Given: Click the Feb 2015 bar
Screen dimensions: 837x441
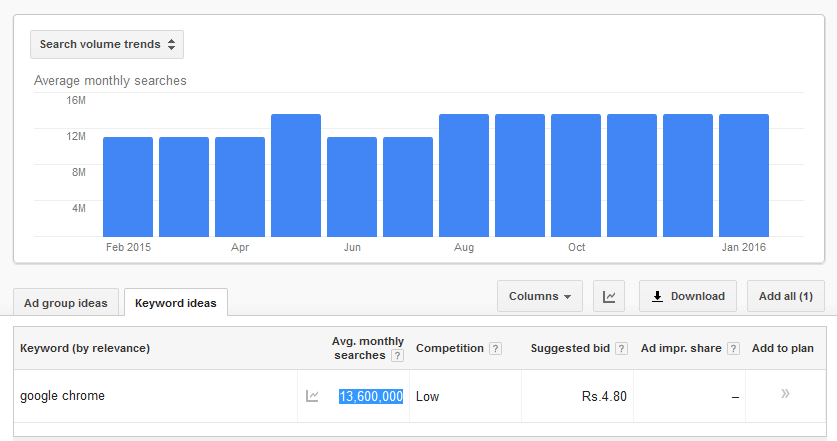Looking at the screenshot, I should (x=128, y=187).
